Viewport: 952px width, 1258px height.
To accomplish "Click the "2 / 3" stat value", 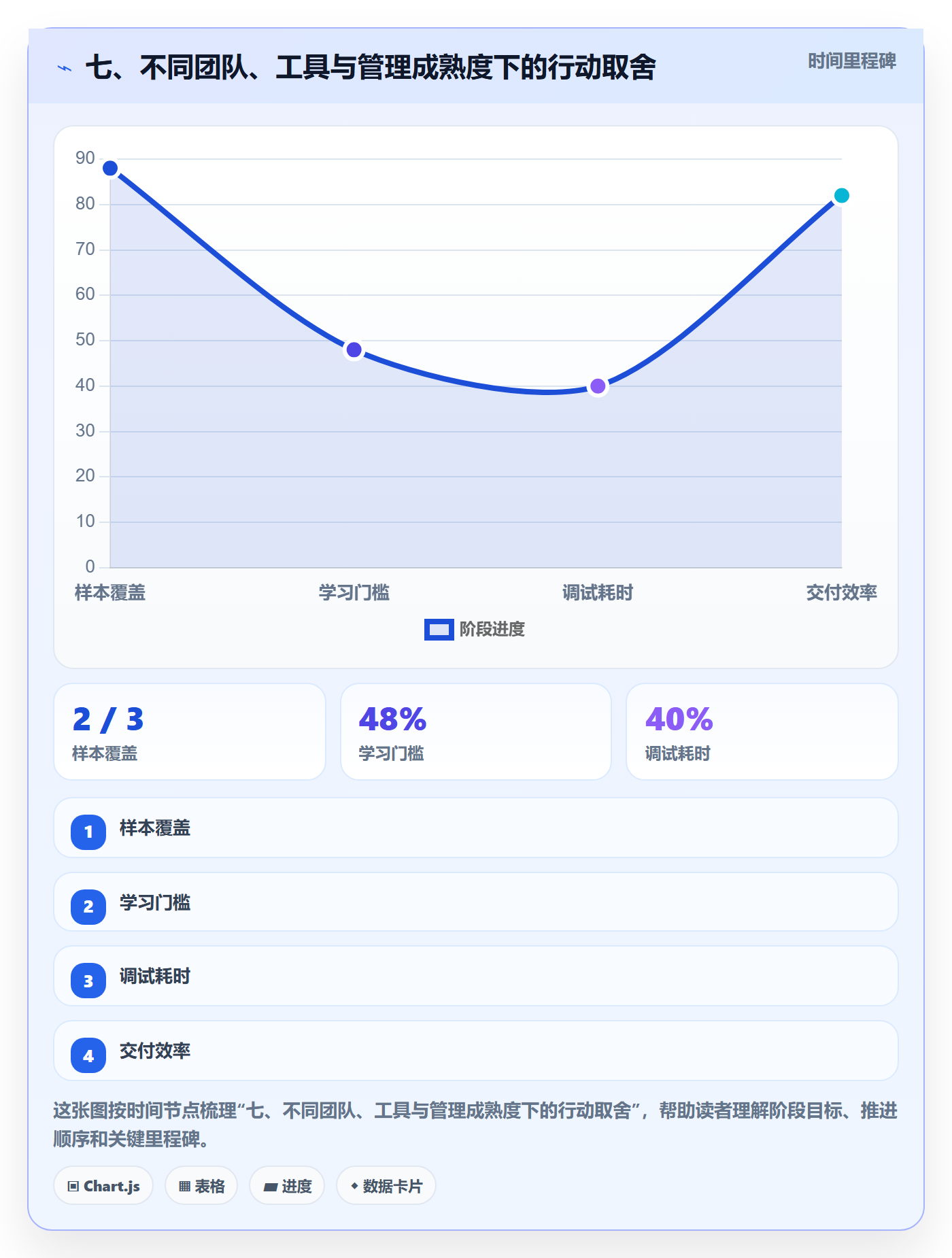I will coord(108,719).
